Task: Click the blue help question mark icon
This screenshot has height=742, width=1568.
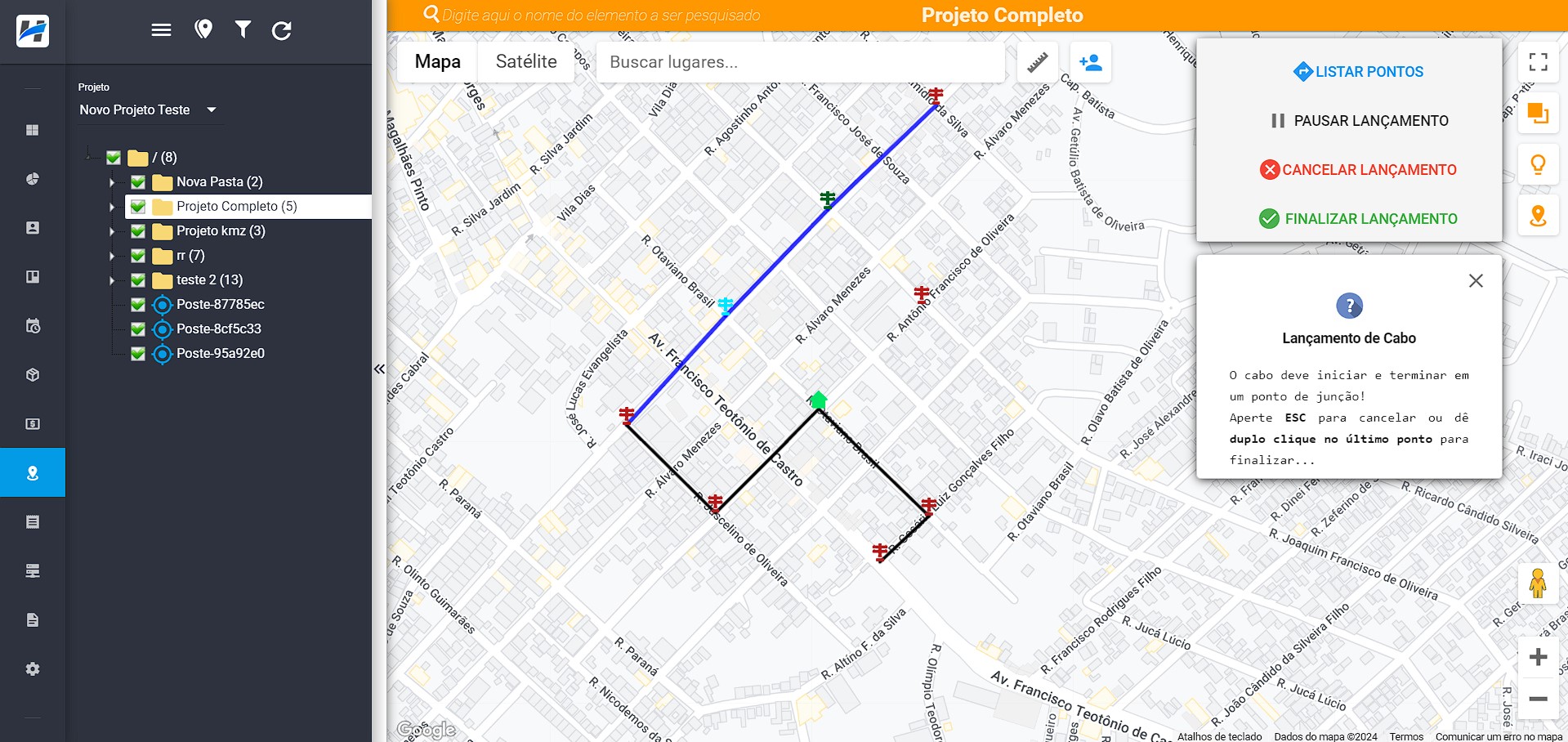Action: click(x=1349, y=306)
